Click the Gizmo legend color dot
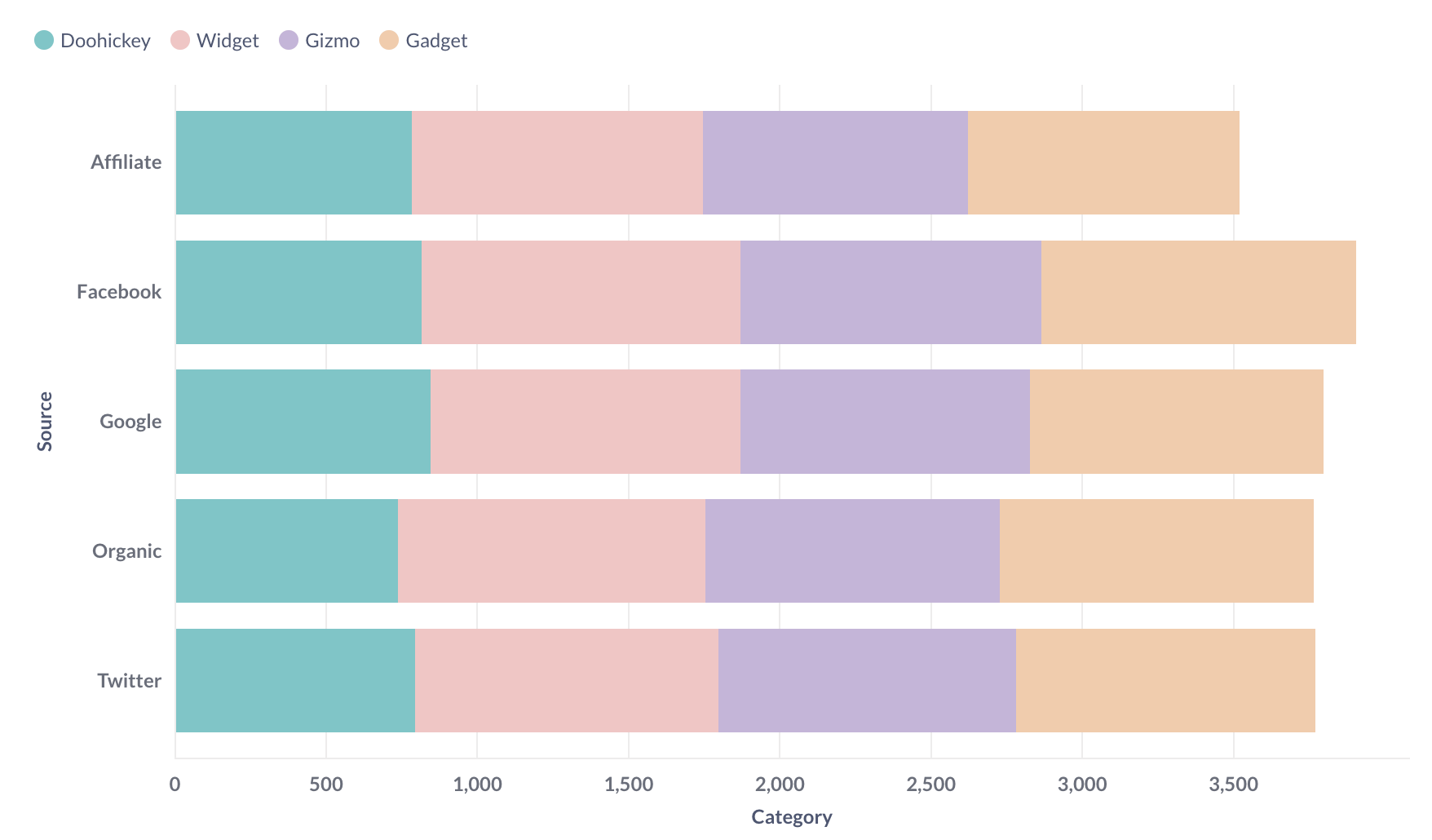The width and height of the screenshot is (1432, 840). [x=289, y=40]
